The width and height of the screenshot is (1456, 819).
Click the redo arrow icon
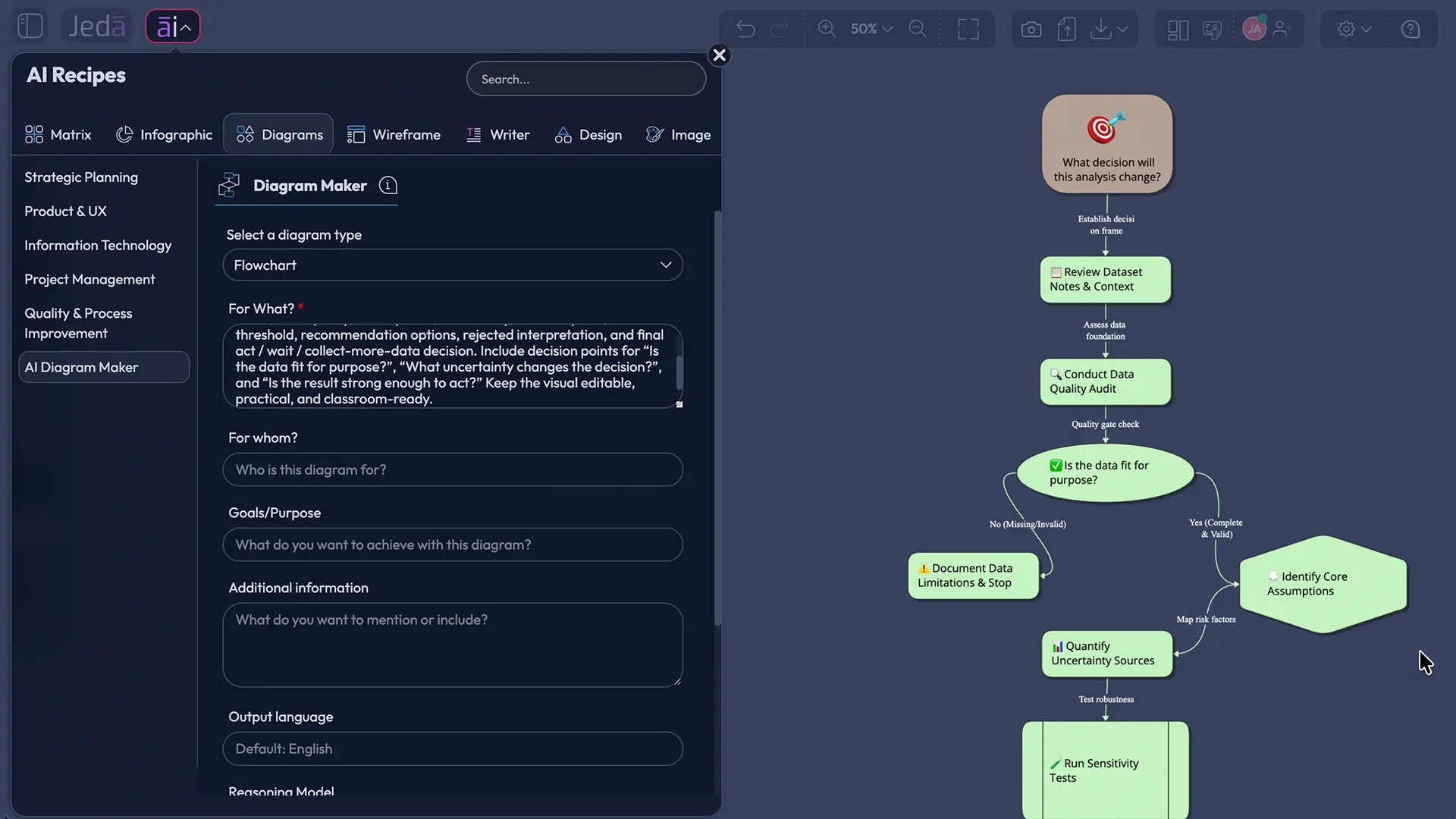point(780,30)
